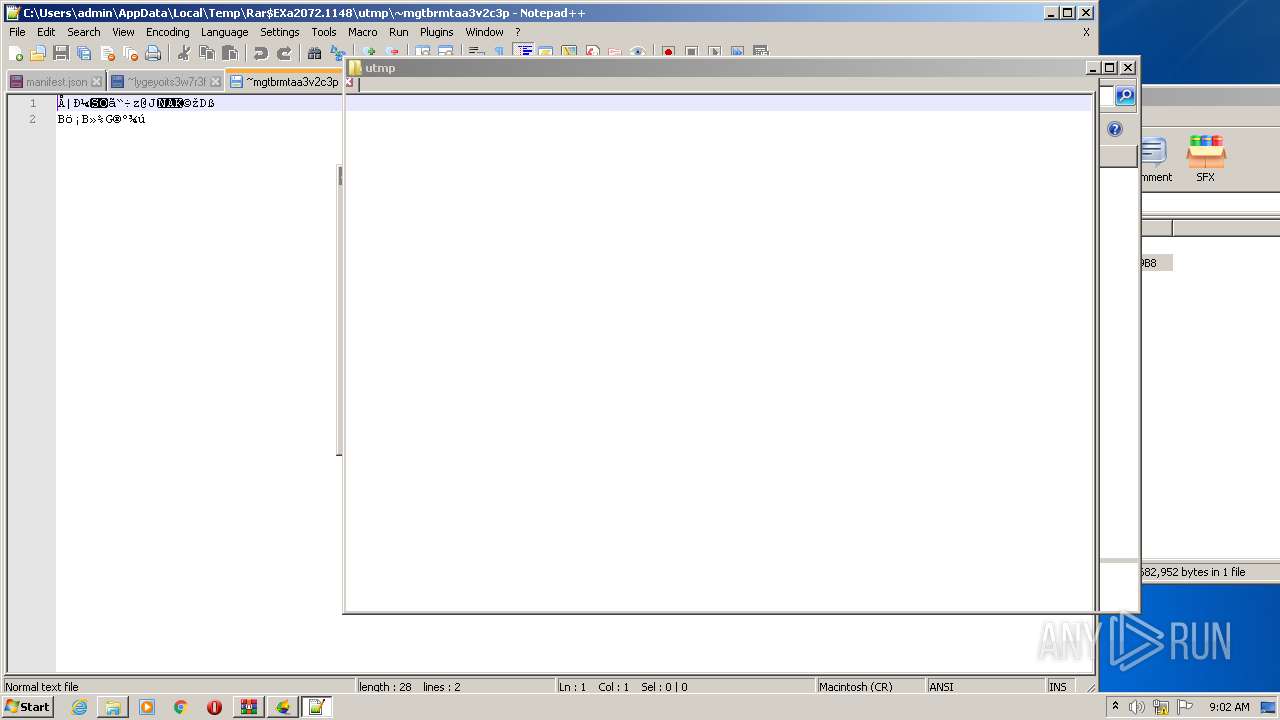Open Find with the binoculars icon
The height and width of the screenshot is (720, 1280).
pos(314,53)
